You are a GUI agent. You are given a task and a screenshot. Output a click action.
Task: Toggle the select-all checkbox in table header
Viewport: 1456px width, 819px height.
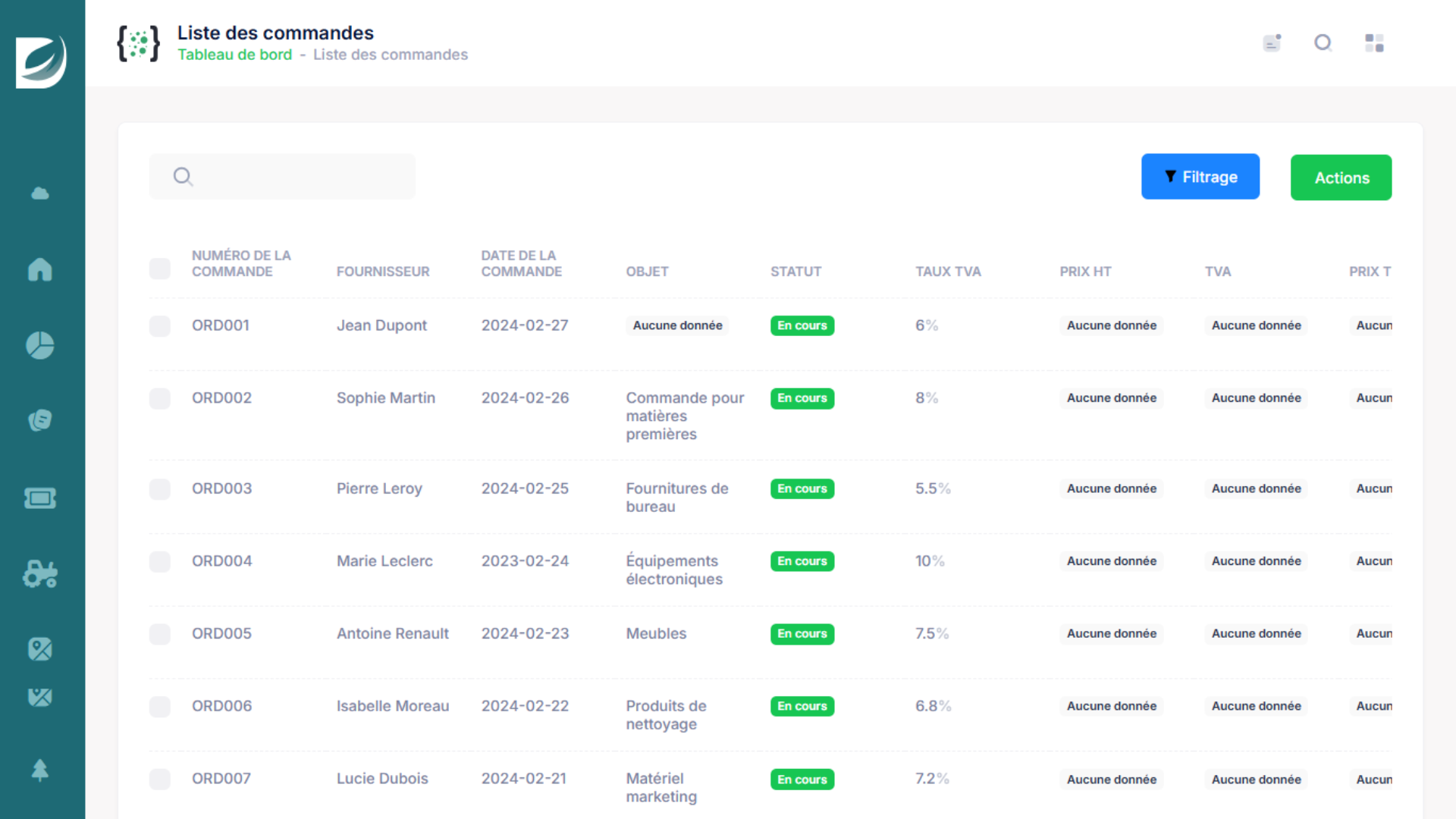coord(160,268)
